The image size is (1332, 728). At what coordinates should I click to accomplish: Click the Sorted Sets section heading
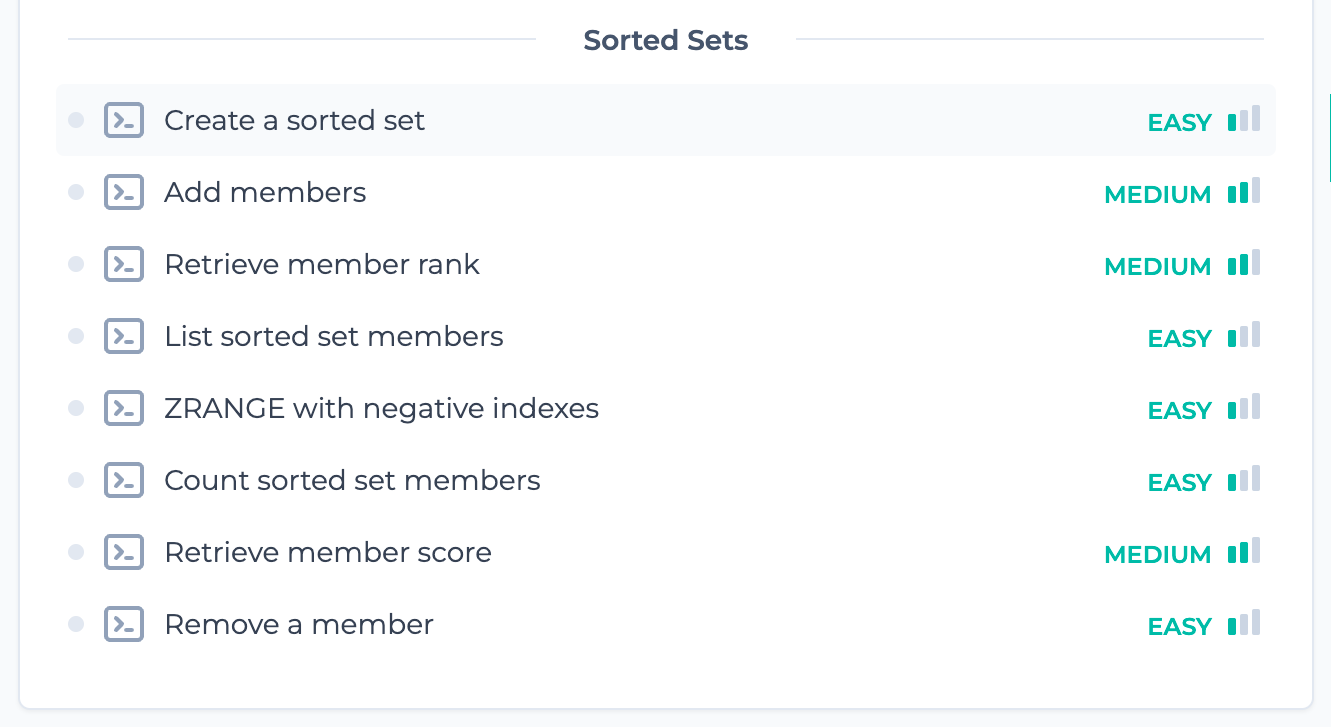pos(666,40)
